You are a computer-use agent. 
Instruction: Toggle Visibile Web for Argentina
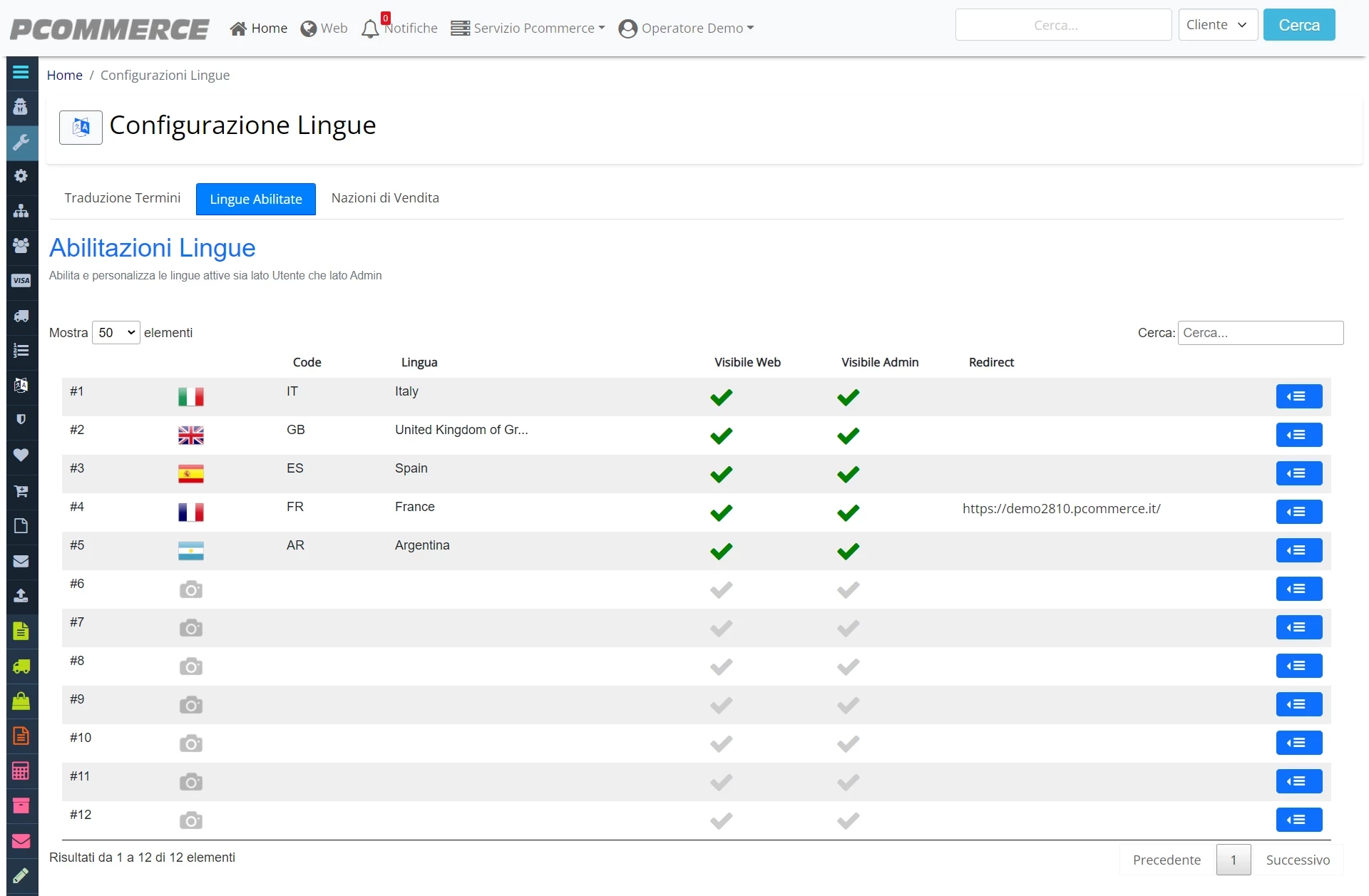coord(721,551)
